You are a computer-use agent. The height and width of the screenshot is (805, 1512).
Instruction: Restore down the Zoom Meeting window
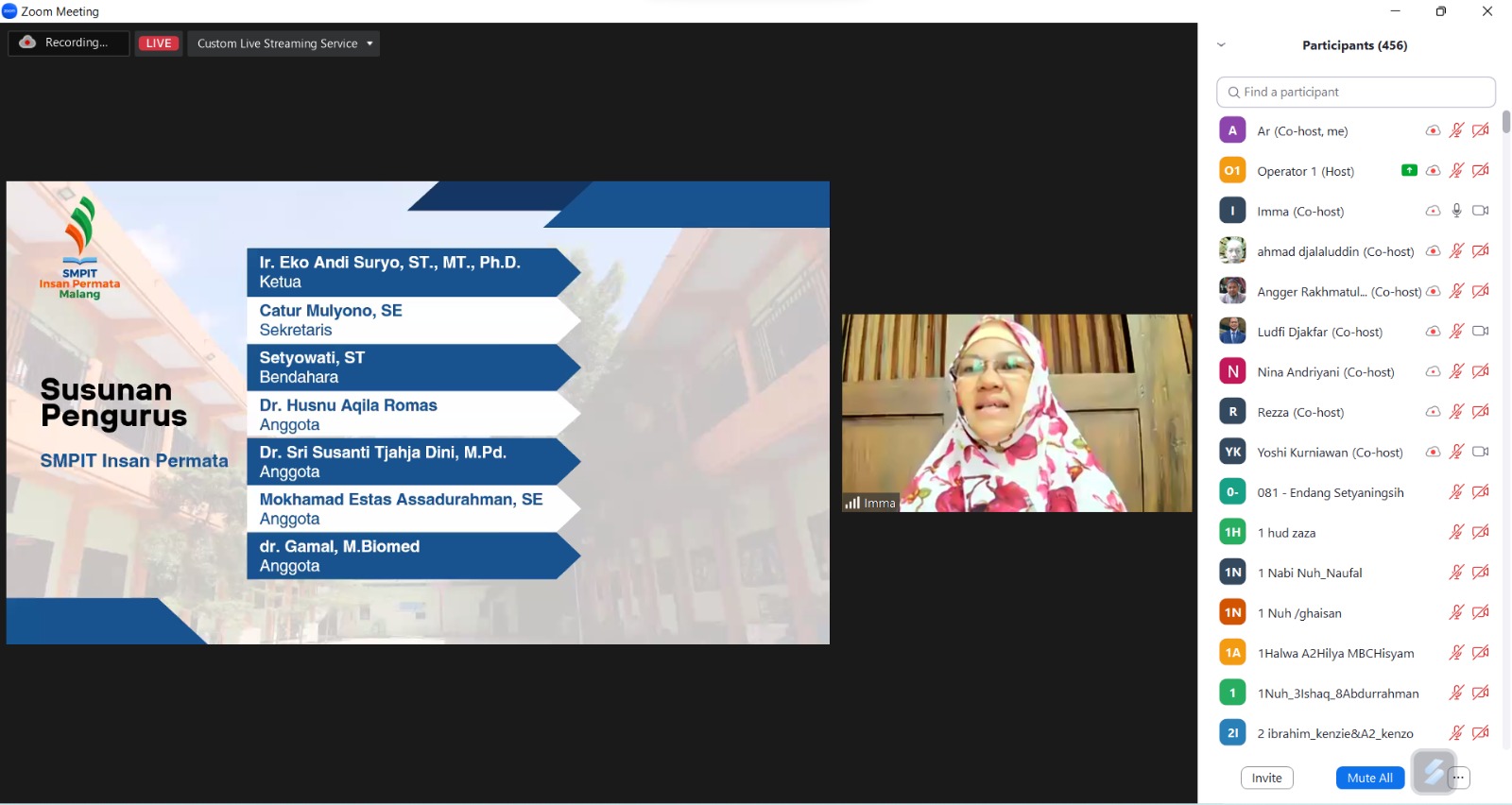pos(1440,11)
